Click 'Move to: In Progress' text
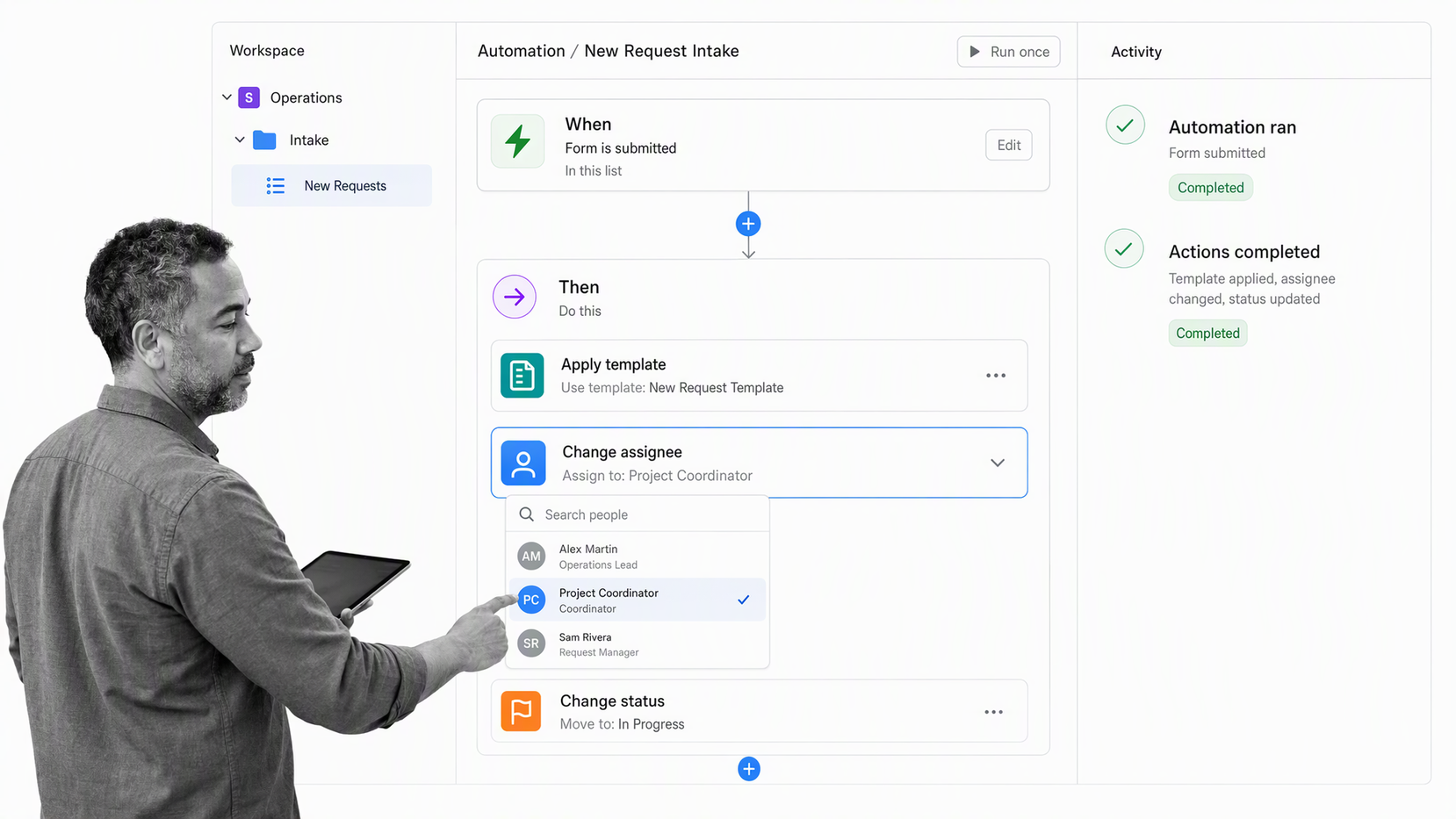The width and height of the screenshot is (1456, 819). (623, 724)
